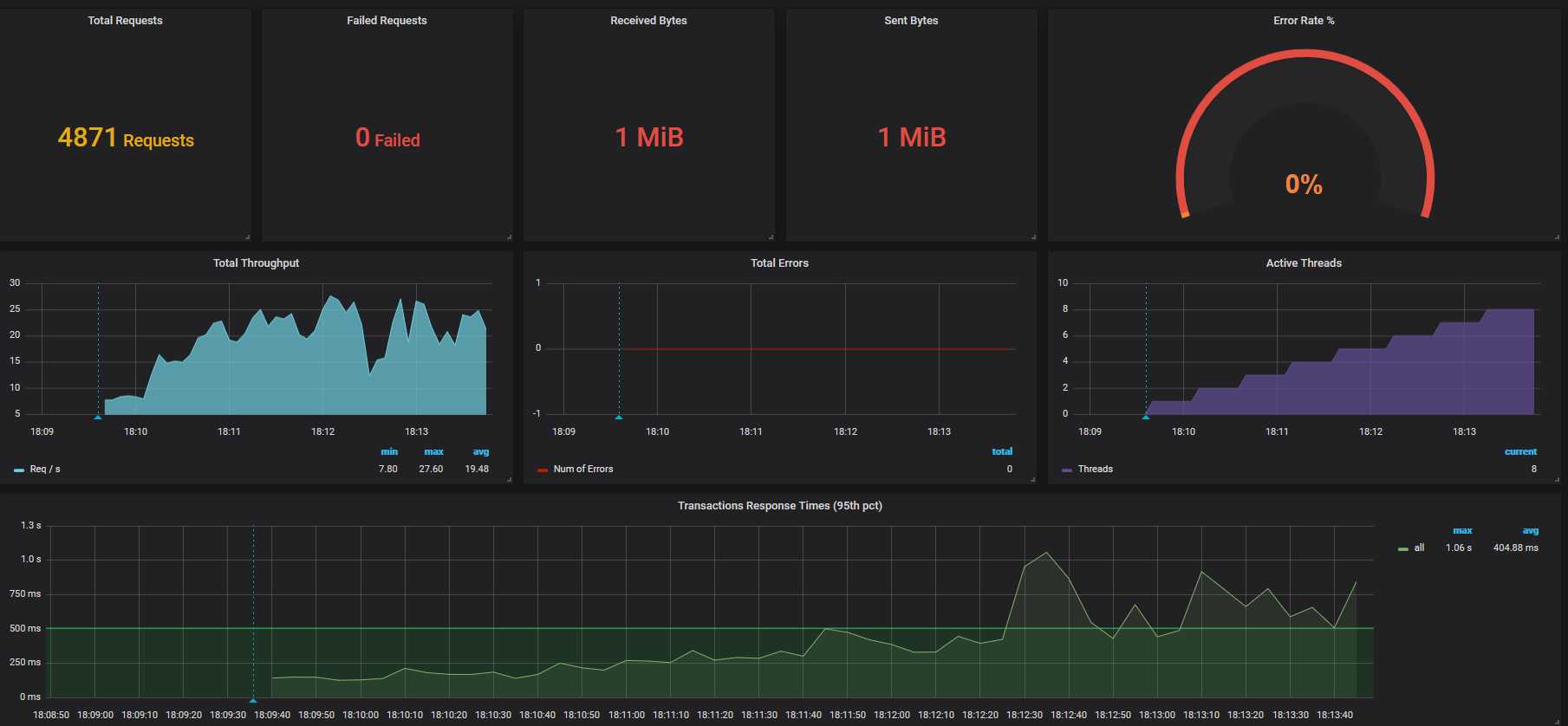The width and height of the screenshot is (1568, 726).
Task: Click the resize handle of the Total Throughput panel
Action: [x=509, y=479]
